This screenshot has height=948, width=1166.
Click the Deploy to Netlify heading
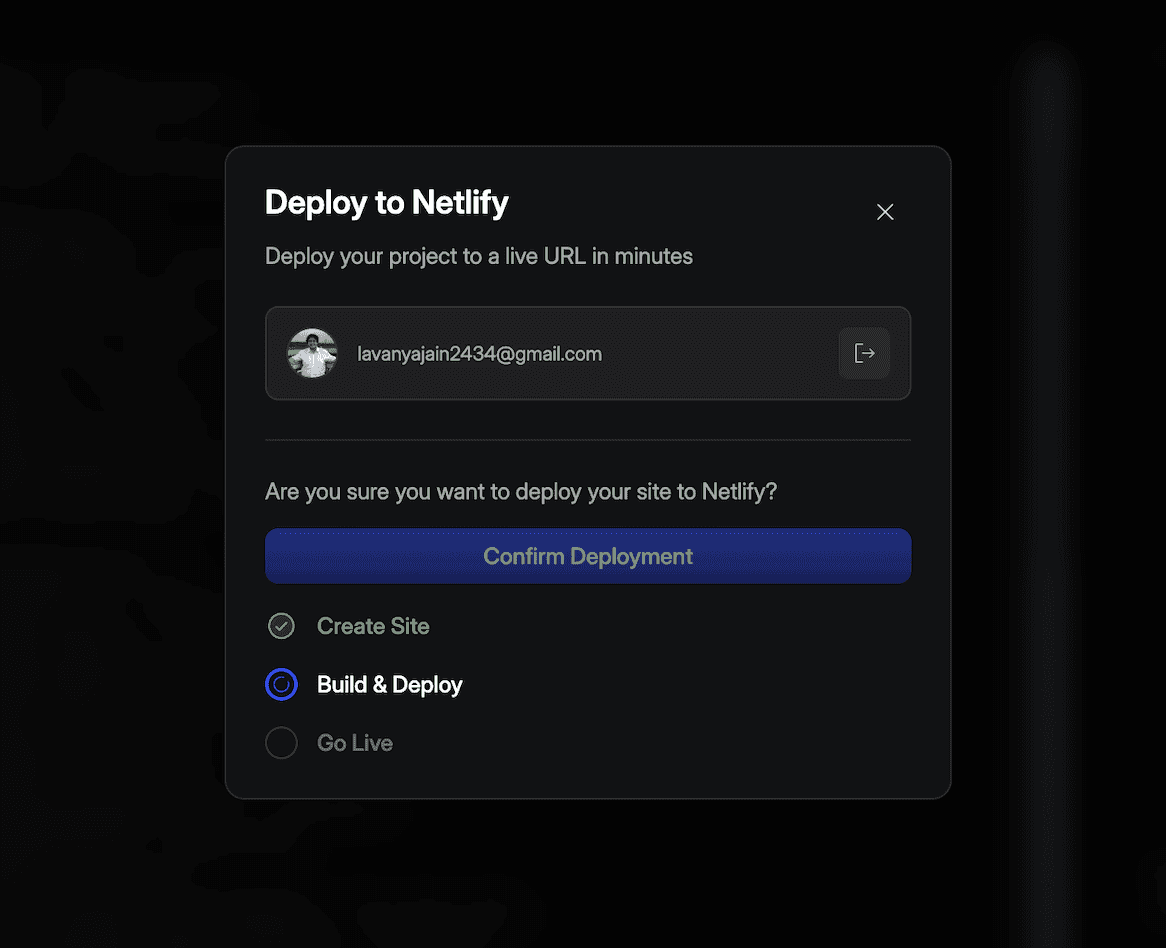[x=387, y=203]
